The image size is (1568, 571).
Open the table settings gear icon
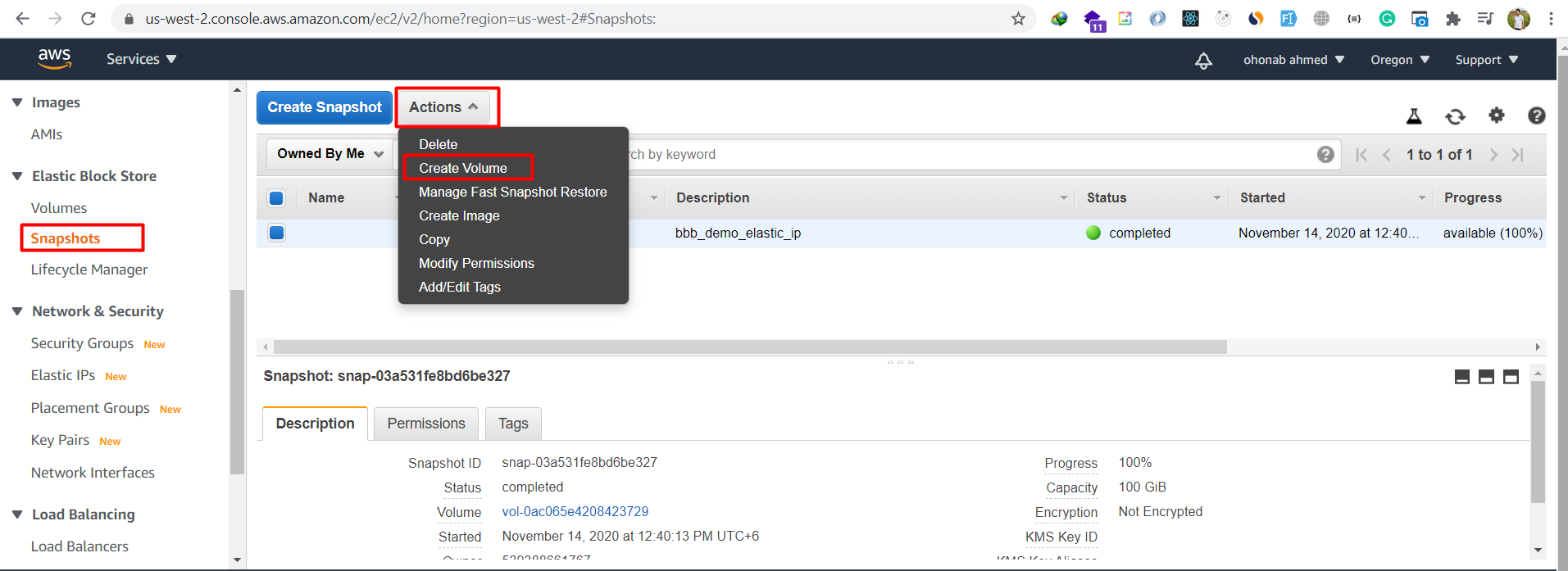[x=1497, y=116]
